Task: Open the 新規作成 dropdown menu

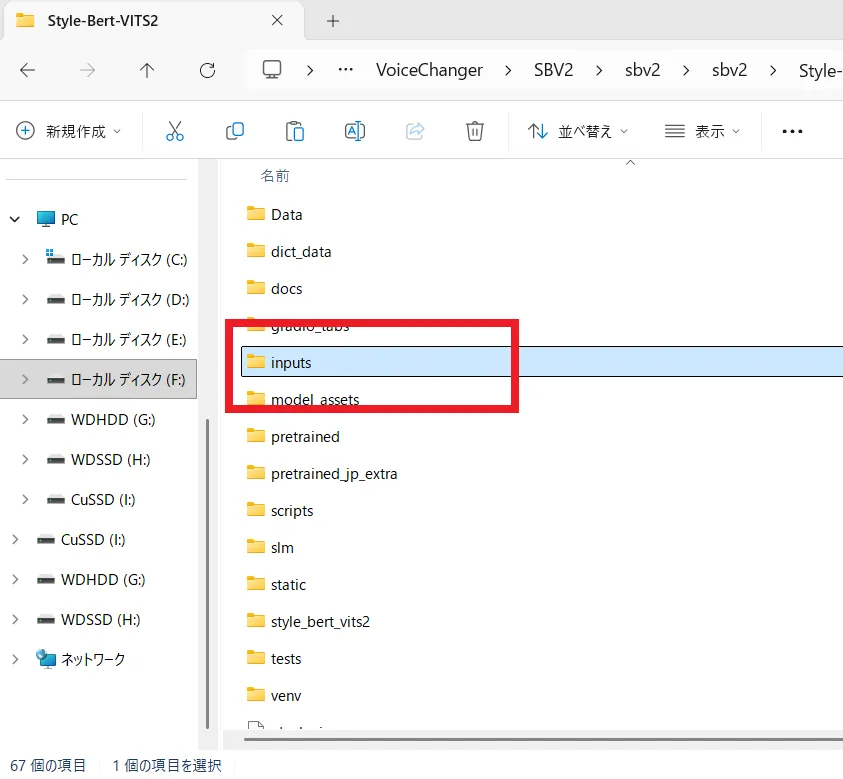Action: coord(69,131)
